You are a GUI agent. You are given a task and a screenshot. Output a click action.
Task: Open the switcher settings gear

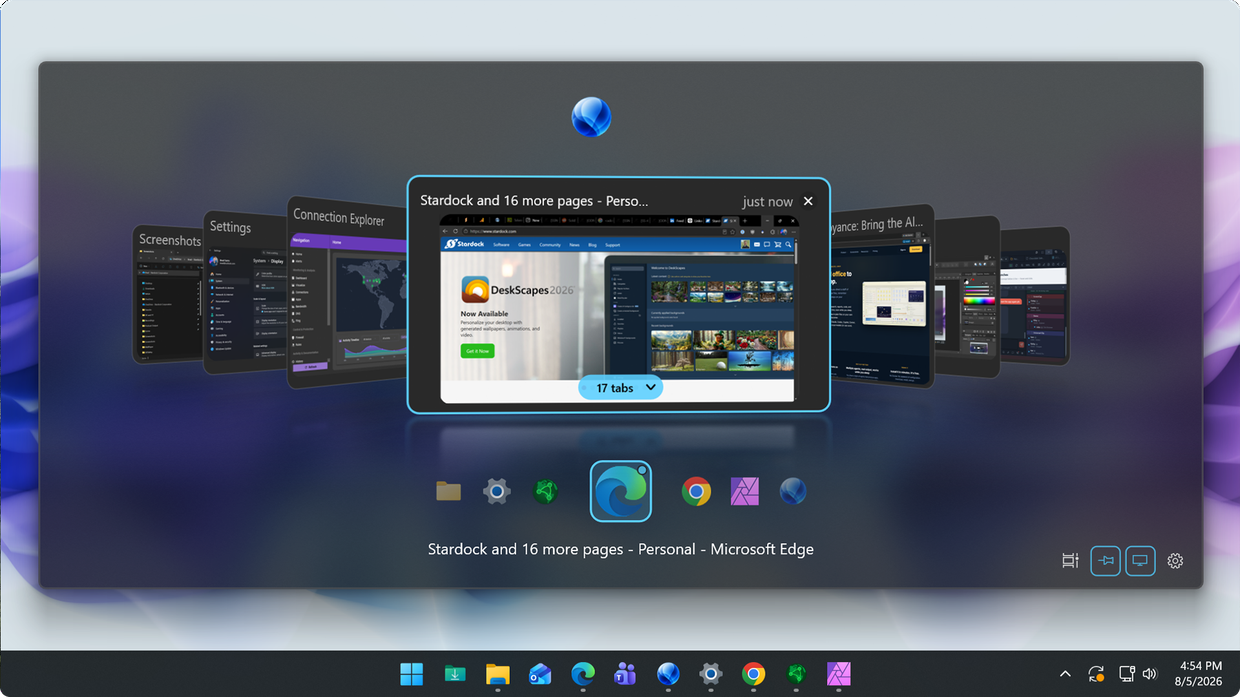[x=1175, y=561]
